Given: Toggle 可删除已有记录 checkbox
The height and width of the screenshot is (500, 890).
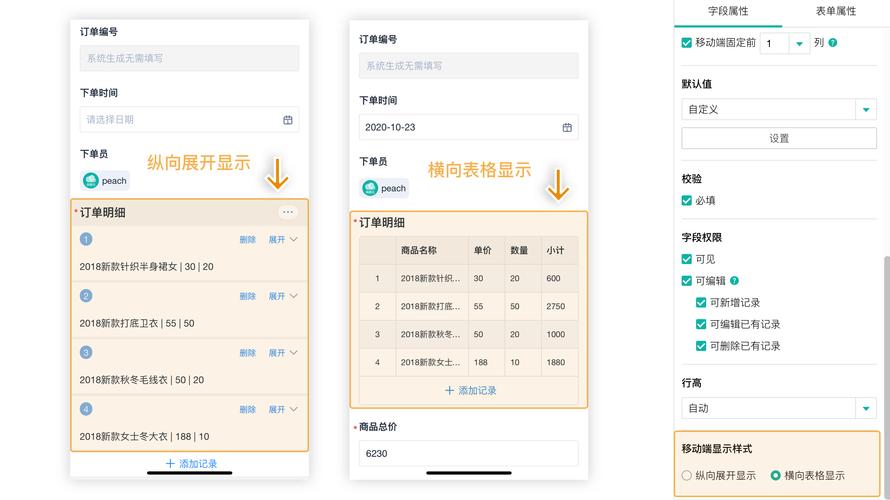Looking at the screenshot, I should pyautogui.click(x=701, y=346).
